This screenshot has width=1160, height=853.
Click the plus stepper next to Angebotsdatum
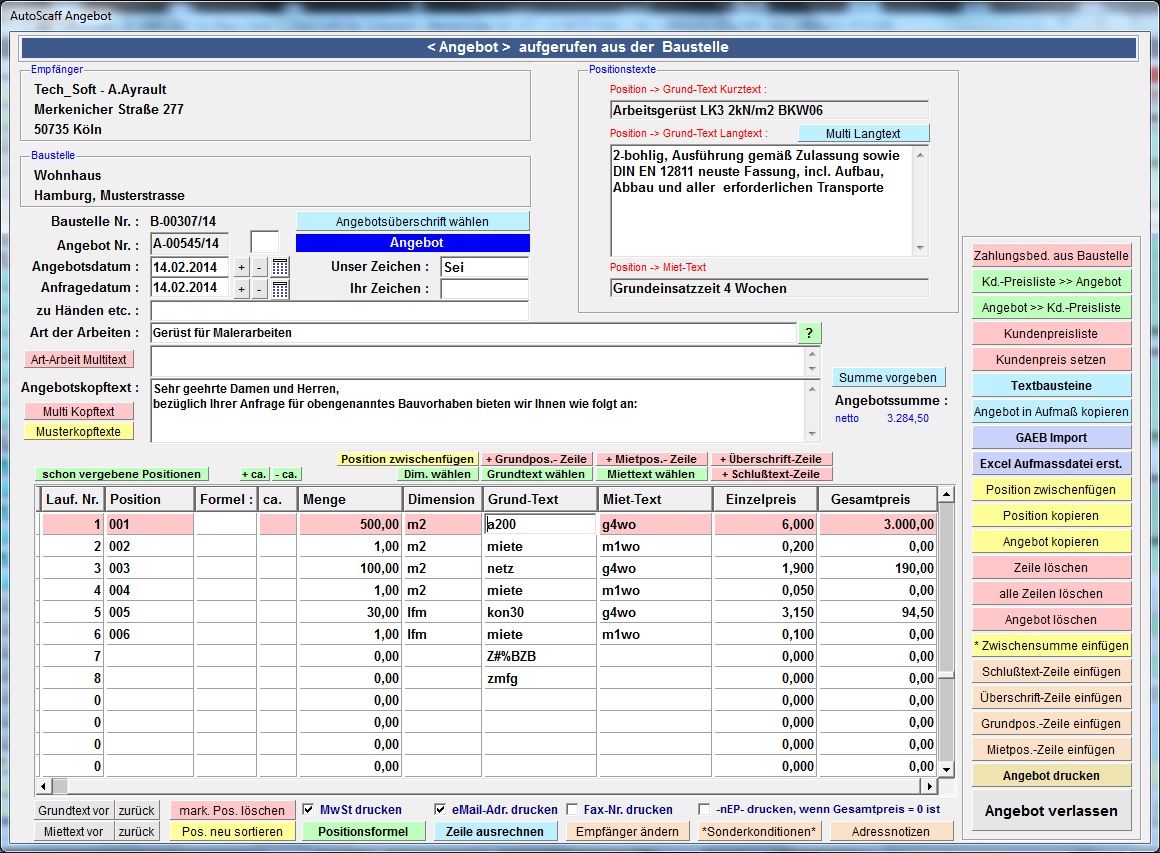241,267
